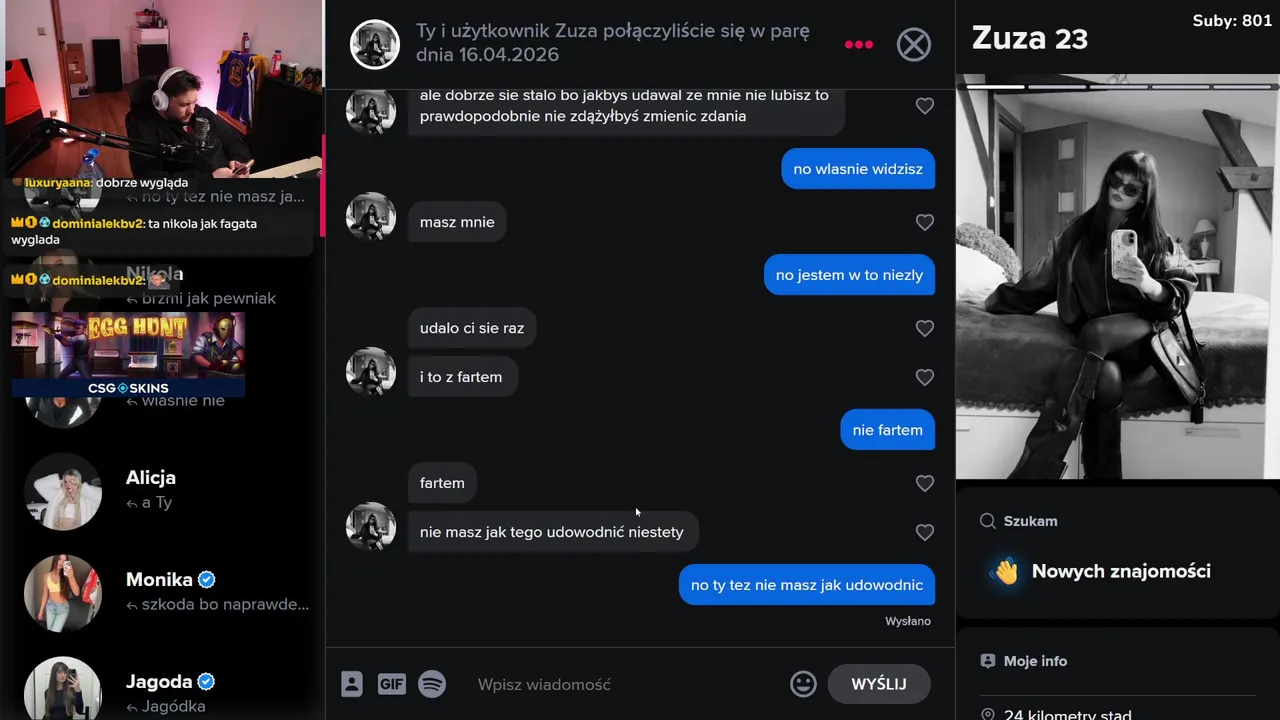Image resolution: width=1280 pixels, height=720 pixels.
Task: Send the message with WYŚLIJ button
Action: tap(879, 684)
